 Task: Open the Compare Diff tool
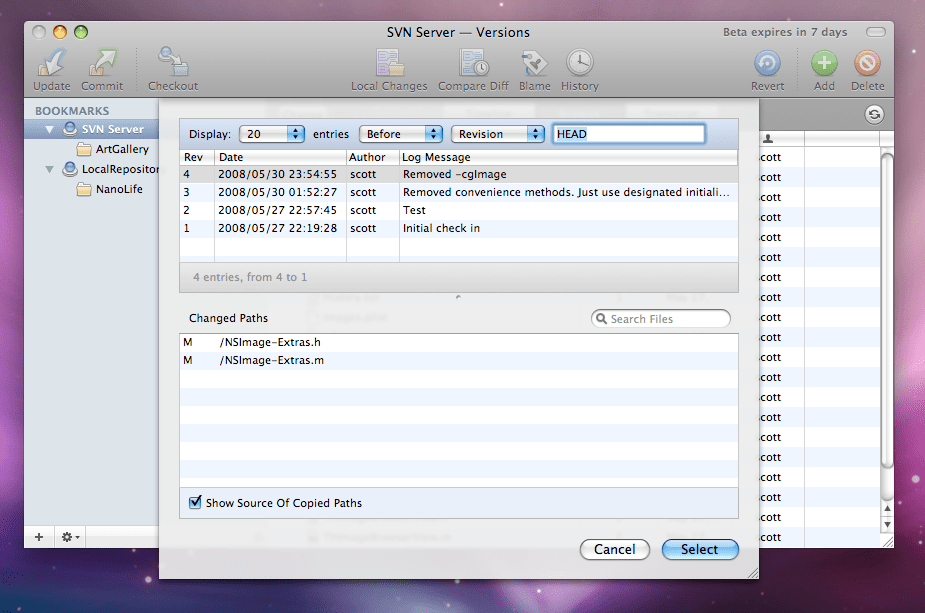coord(473,65)
